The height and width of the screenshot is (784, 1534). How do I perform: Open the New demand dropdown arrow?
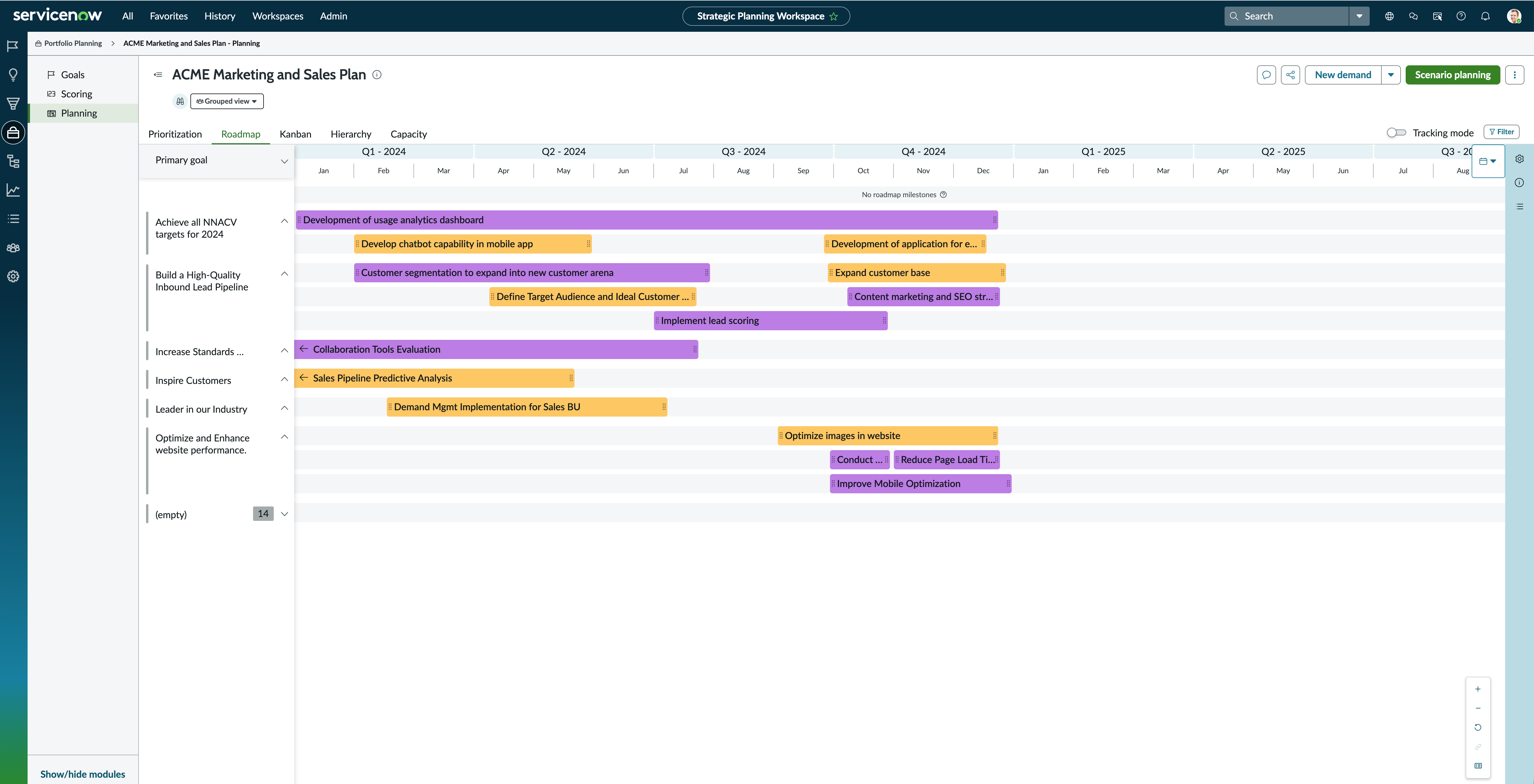(x=1391, y=75)
